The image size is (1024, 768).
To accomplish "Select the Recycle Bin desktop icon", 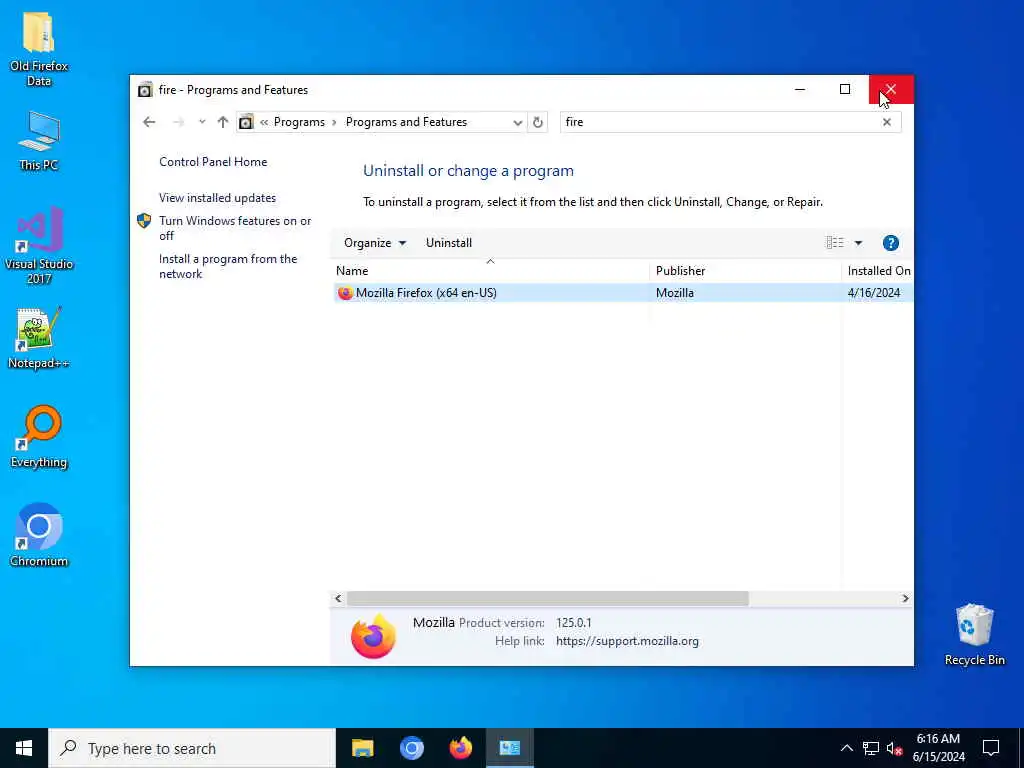I will [974, 635].
